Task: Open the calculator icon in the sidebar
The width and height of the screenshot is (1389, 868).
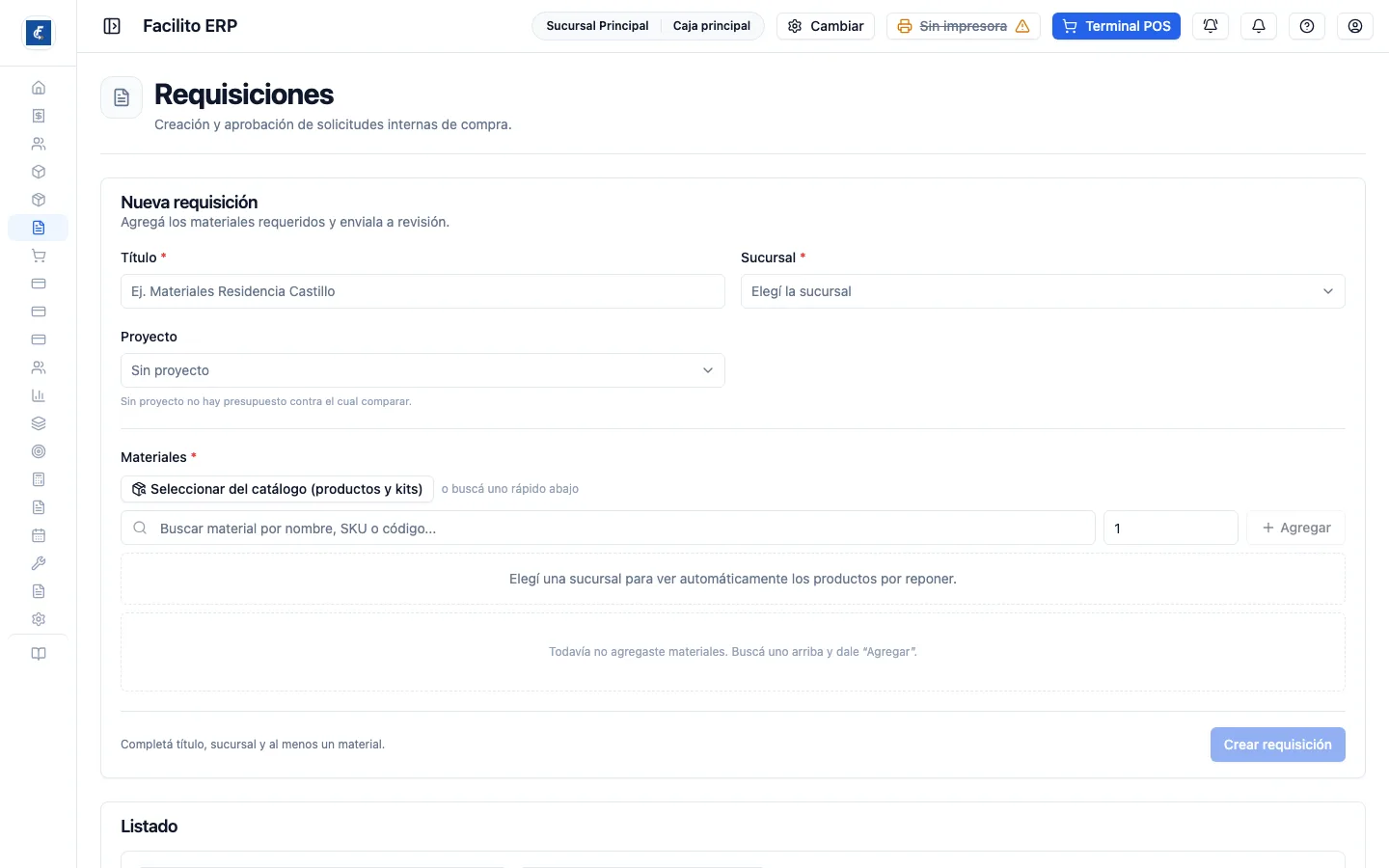Action: [39, 479]
